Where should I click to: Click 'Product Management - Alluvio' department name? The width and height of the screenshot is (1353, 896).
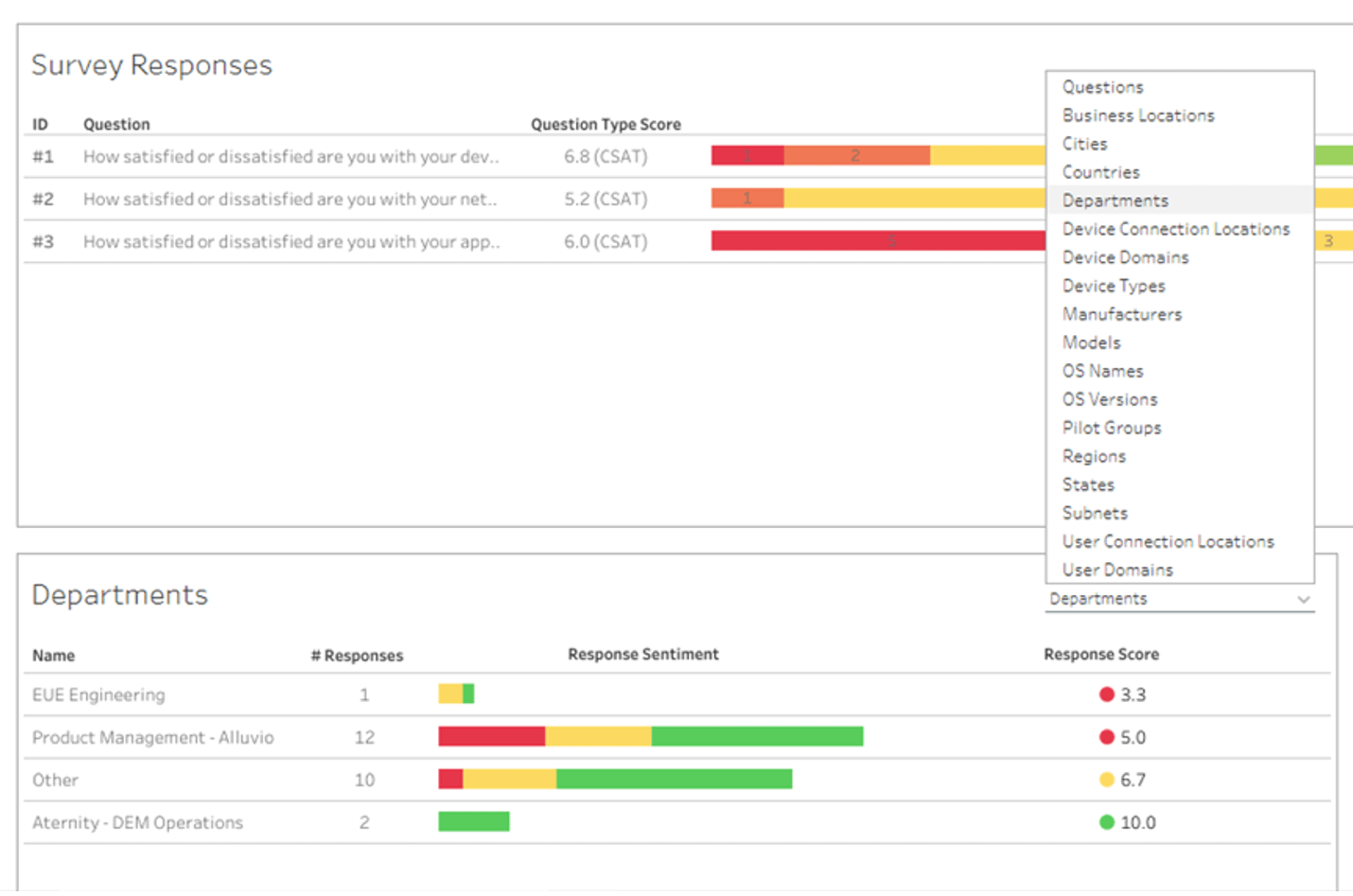pos(152,736)
